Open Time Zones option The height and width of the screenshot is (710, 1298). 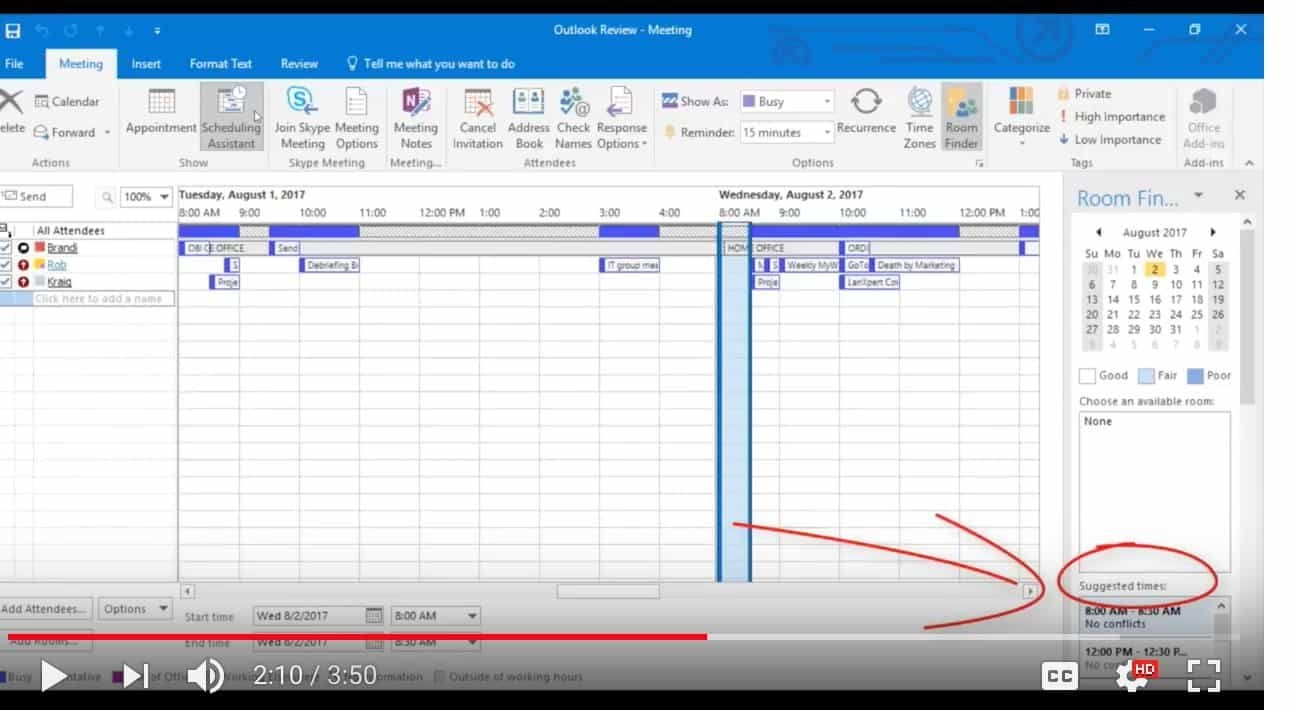[x=920, y=117]
